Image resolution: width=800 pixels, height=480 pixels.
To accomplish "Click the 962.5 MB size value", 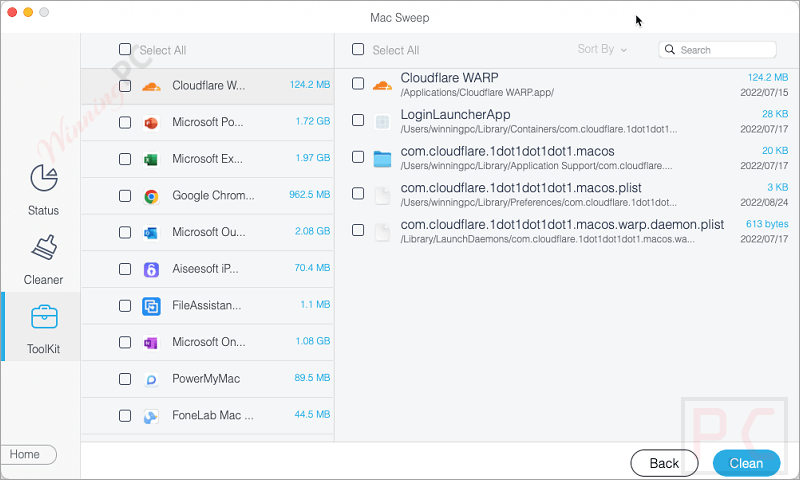I will pyautogui.click(x=310, y=195).
